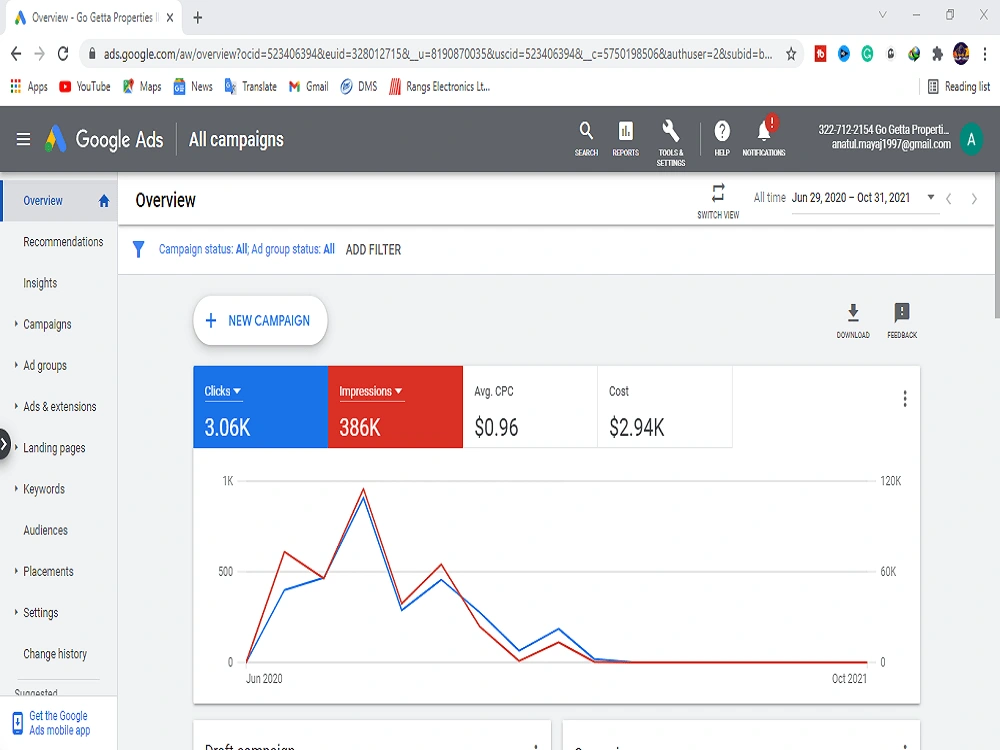This screenshot has width=1000, height=750.
Task: Open the Reading list
Action: point(959,87)
